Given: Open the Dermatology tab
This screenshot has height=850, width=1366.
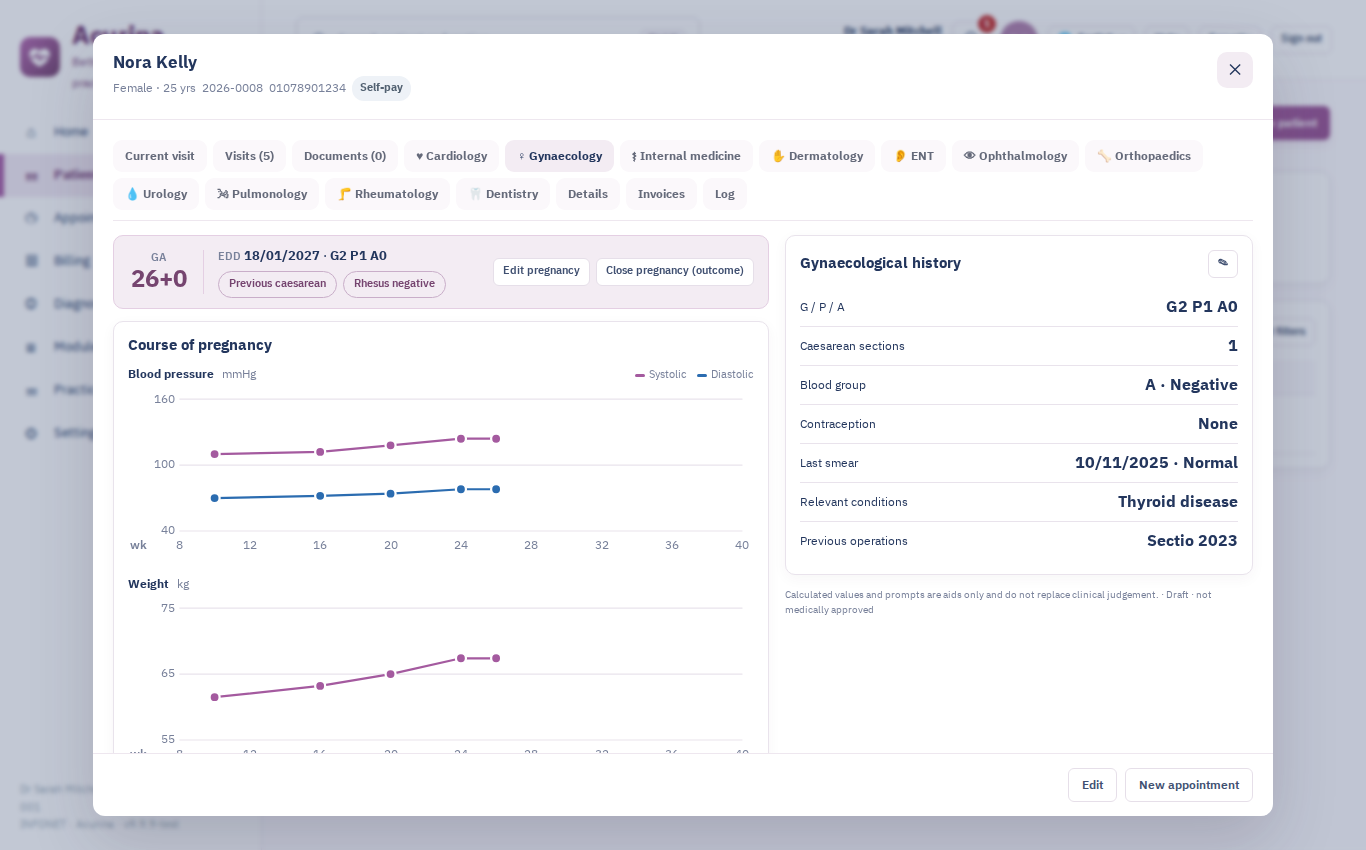Looking at the screenshot, I should point(817,156).
